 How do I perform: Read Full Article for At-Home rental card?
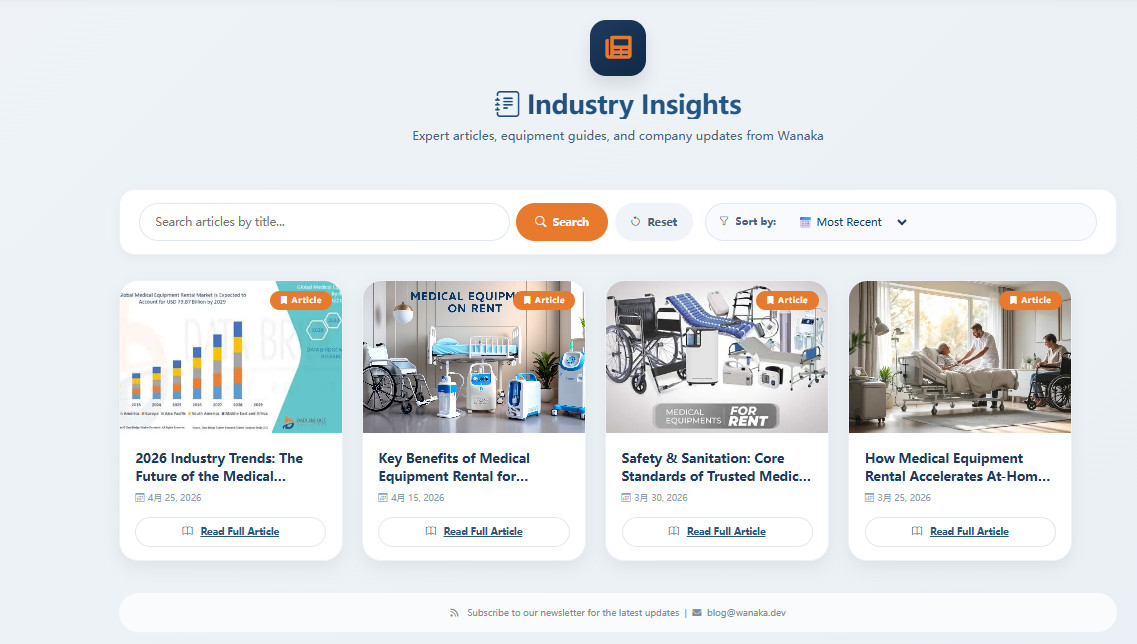(x=960, y=532)
